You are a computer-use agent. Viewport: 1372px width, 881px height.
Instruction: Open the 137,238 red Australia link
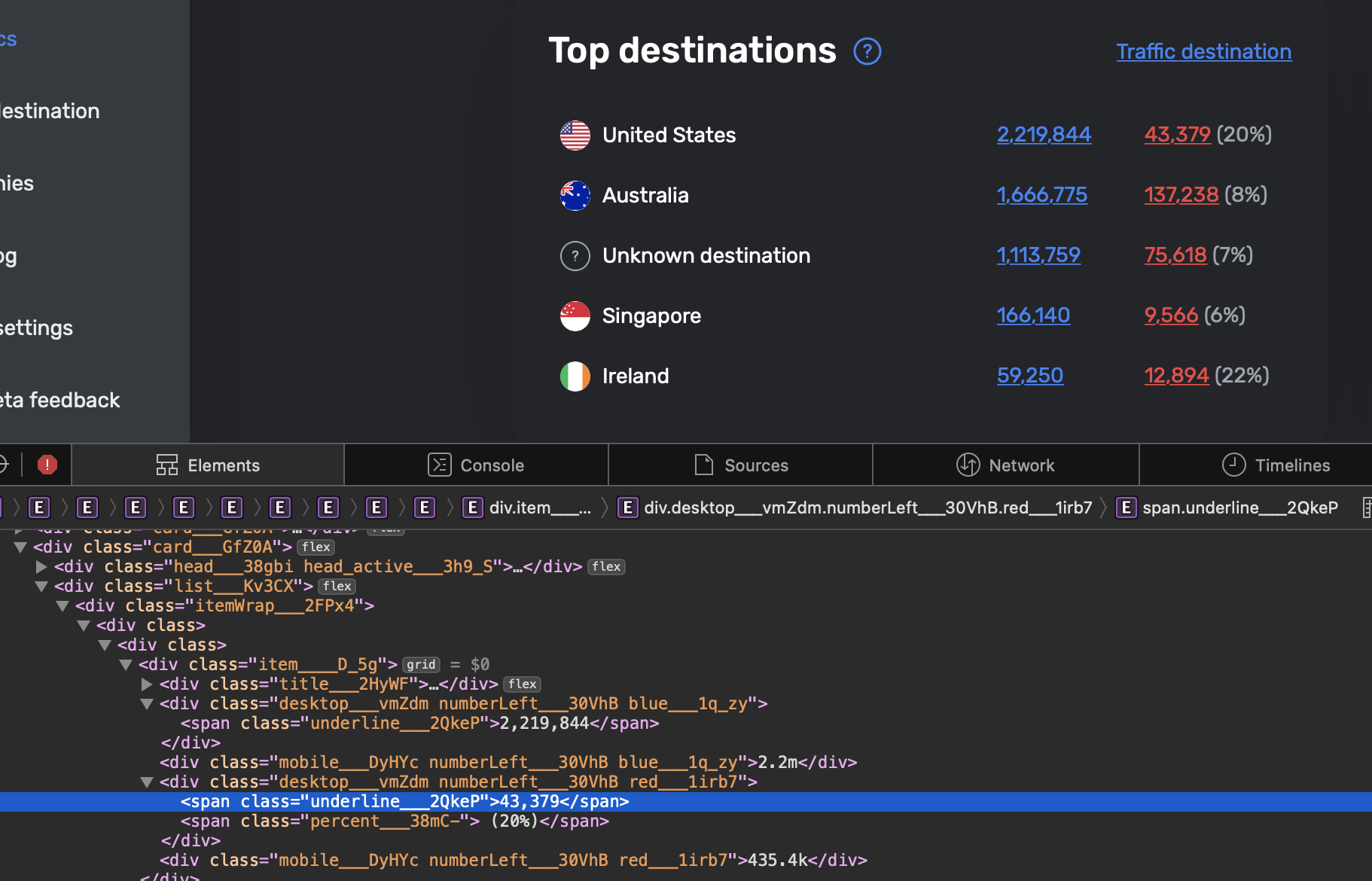click(1181, 195)
